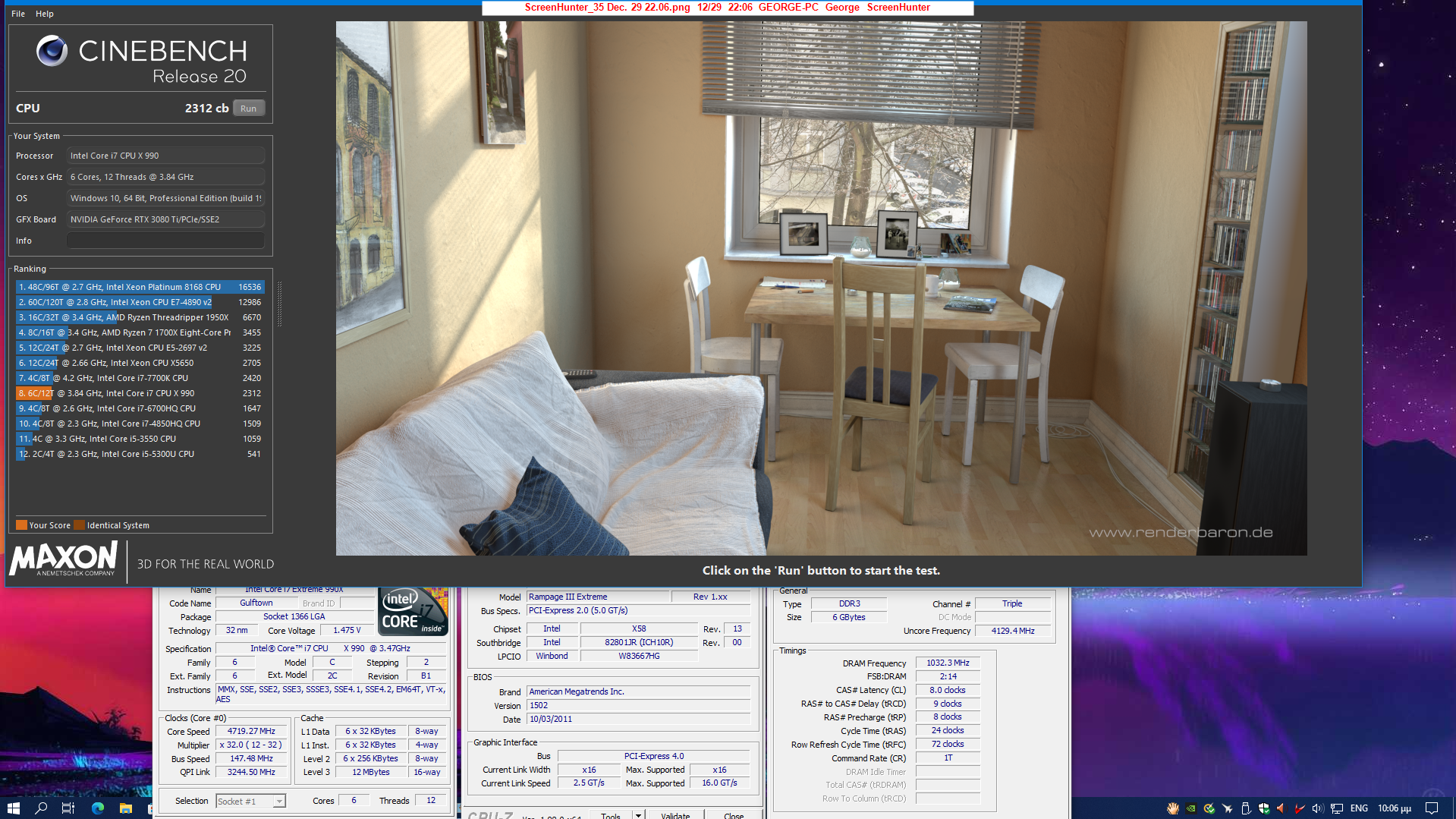Click the NVIDIA tray icon

[x=1191, y=808]
